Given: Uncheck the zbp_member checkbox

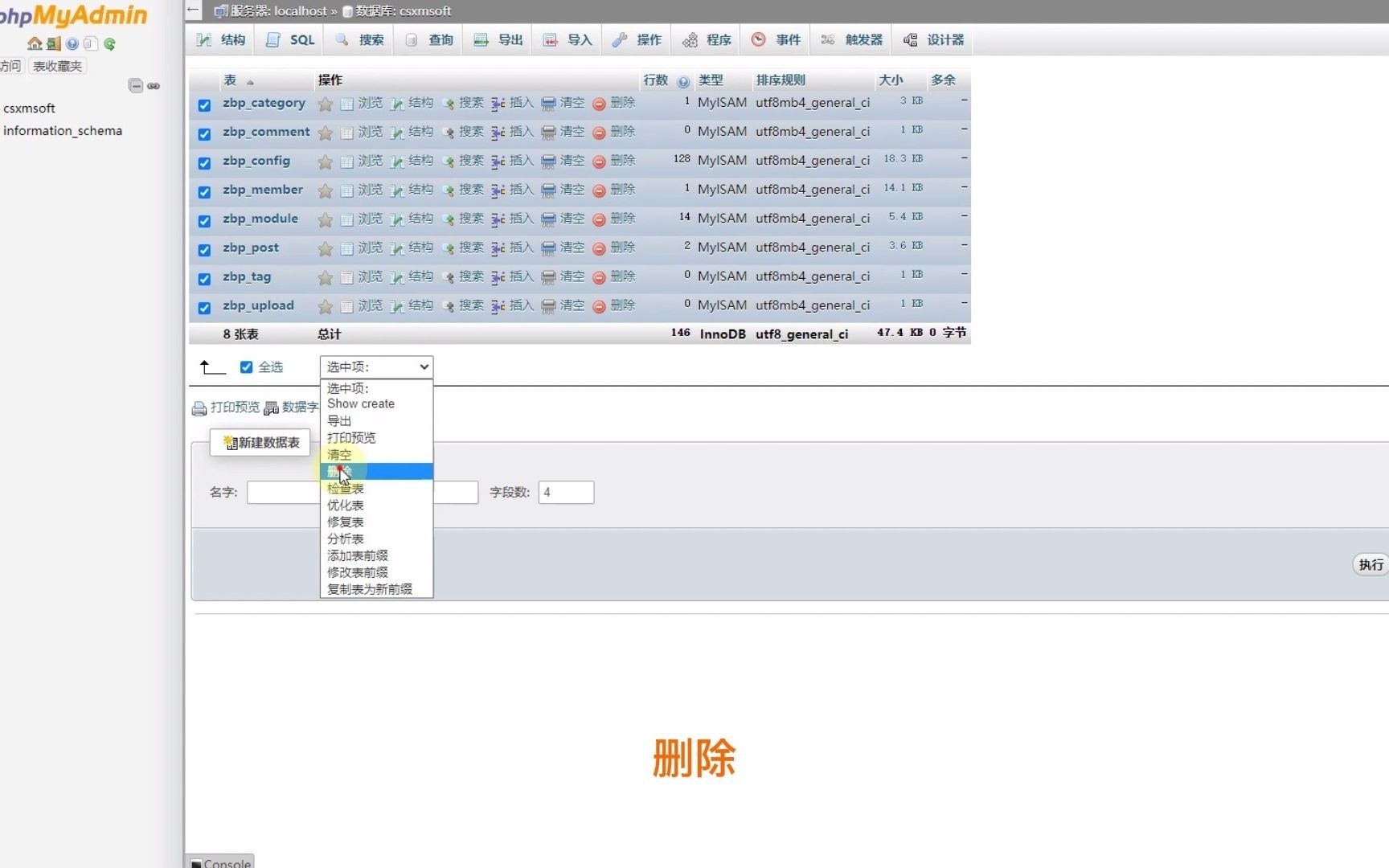Looking at the screenshot, I should (204, 191).
